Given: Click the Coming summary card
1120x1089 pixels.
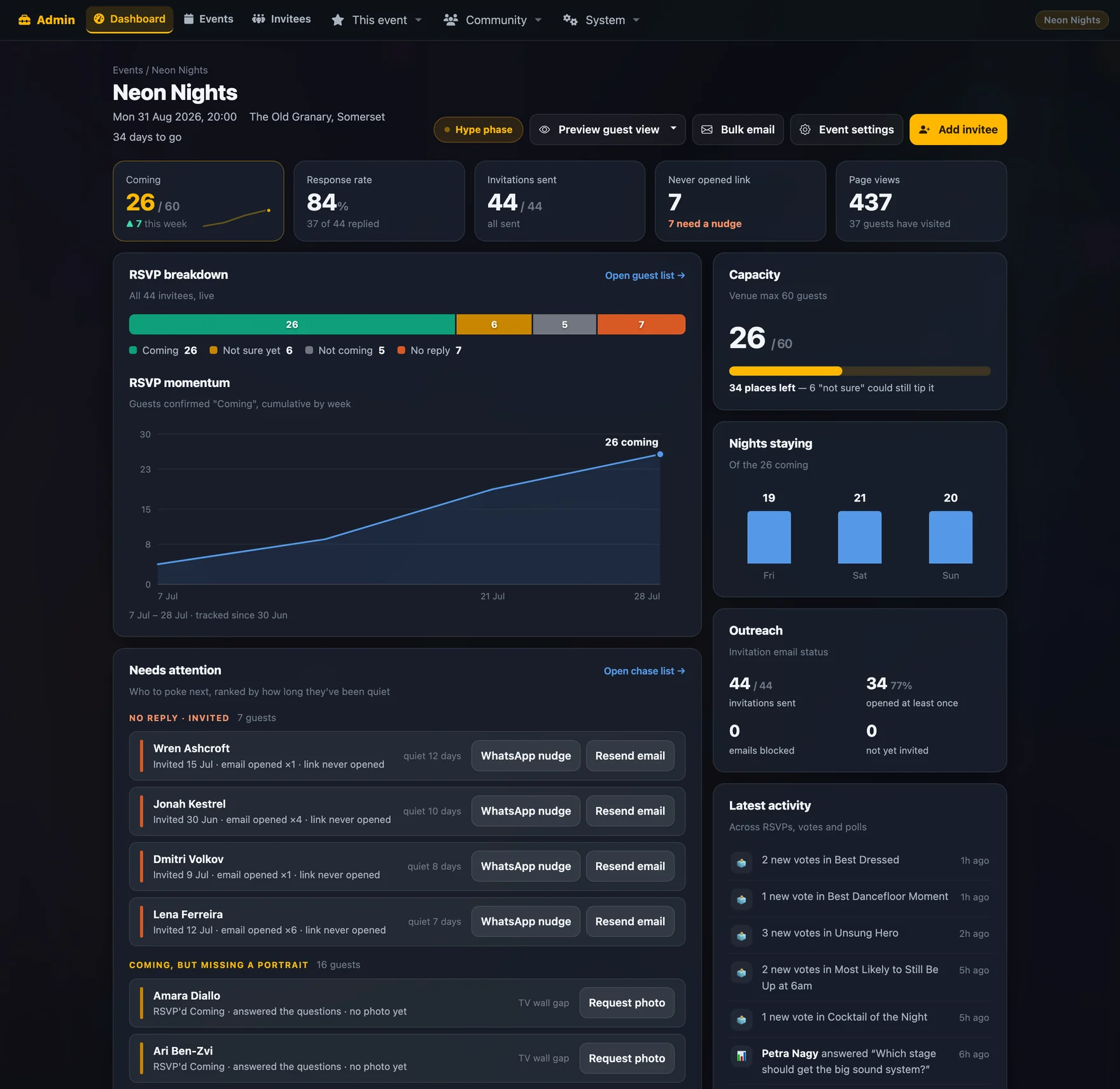Looking at the screenshot, I should point(199,201).
